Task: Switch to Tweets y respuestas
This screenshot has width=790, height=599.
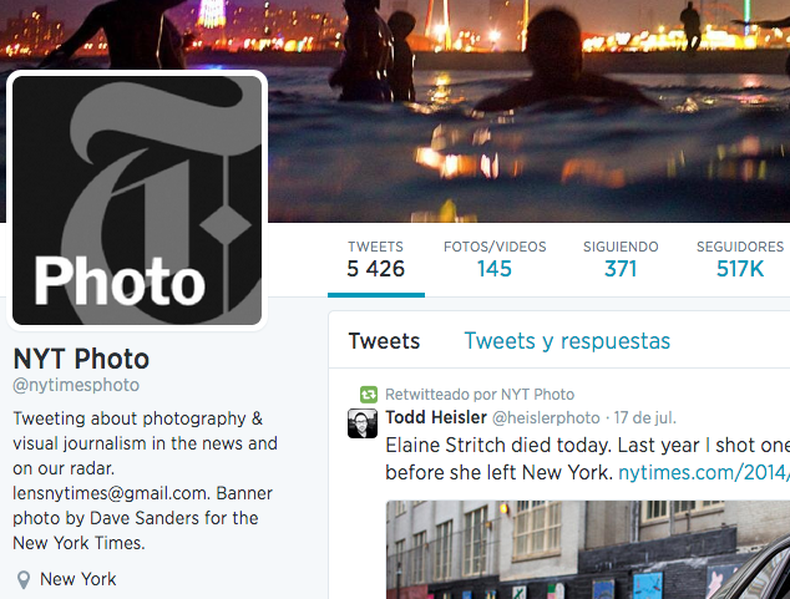Action: (x=567, y=341)
